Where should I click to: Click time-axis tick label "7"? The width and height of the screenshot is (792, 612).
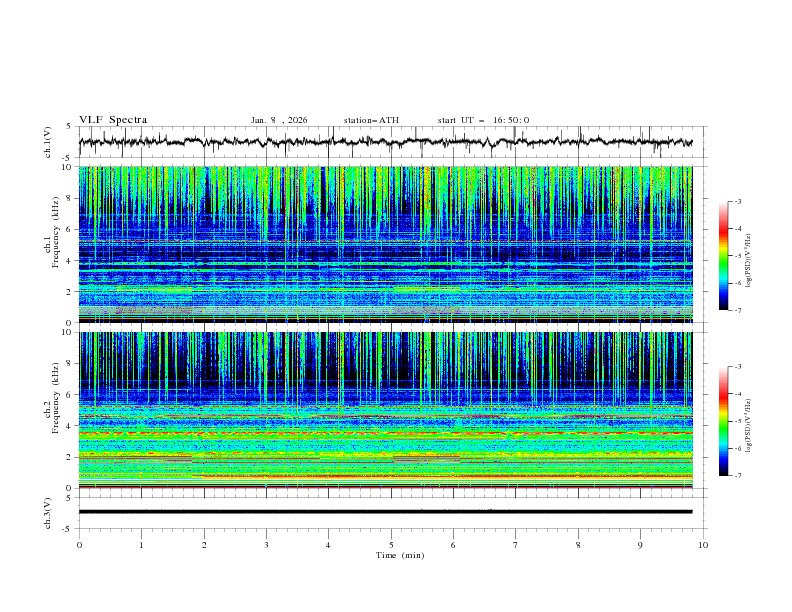coord(516,545)
